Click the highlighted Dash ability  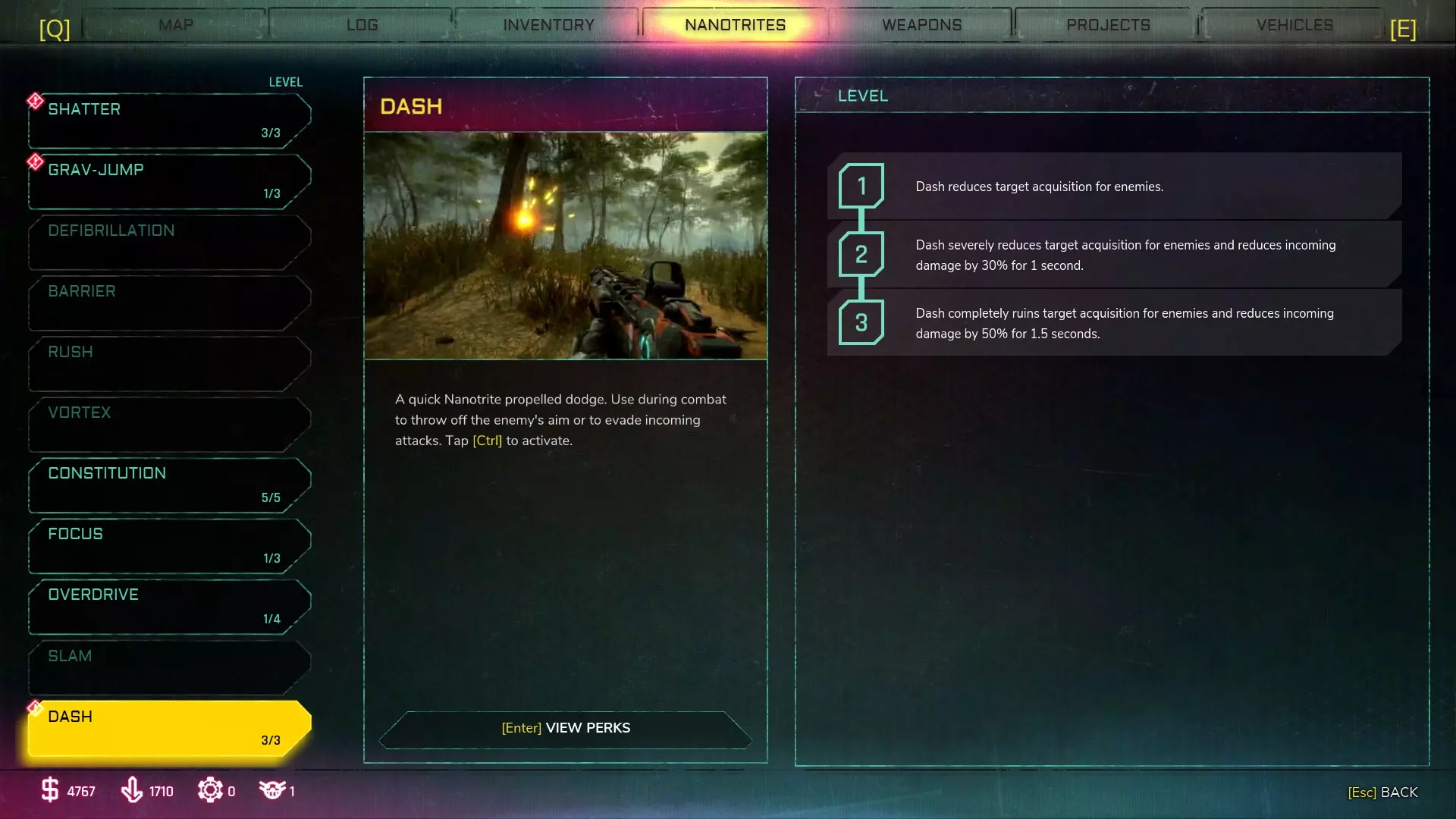(170, 728)
